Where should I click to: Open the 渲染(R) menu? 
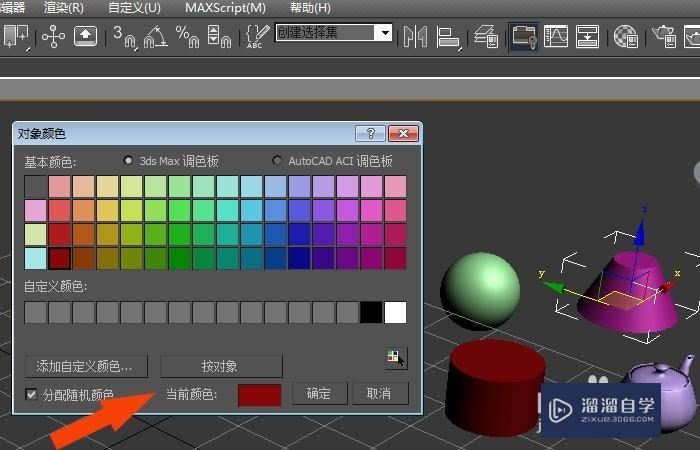(64, 8)
